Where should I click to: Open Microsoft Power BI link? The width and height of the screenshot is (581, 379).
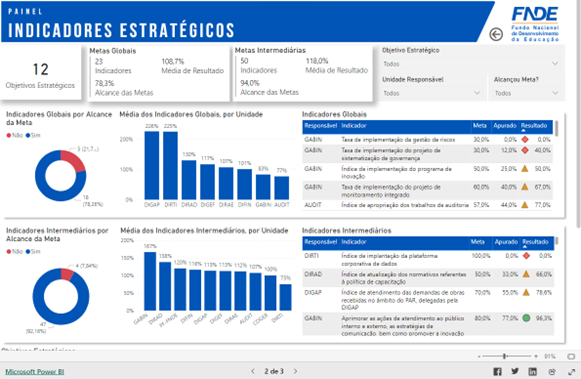(x=34, y=372)
